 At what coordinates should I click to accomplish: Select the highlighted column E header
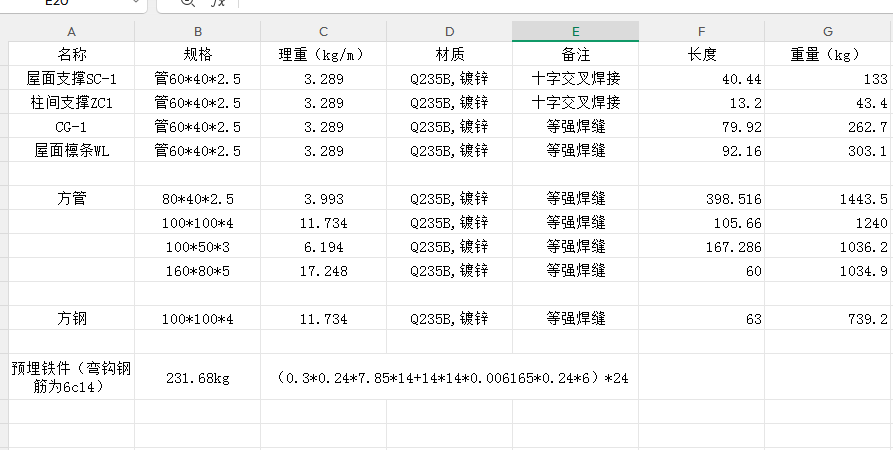(575, 32)
